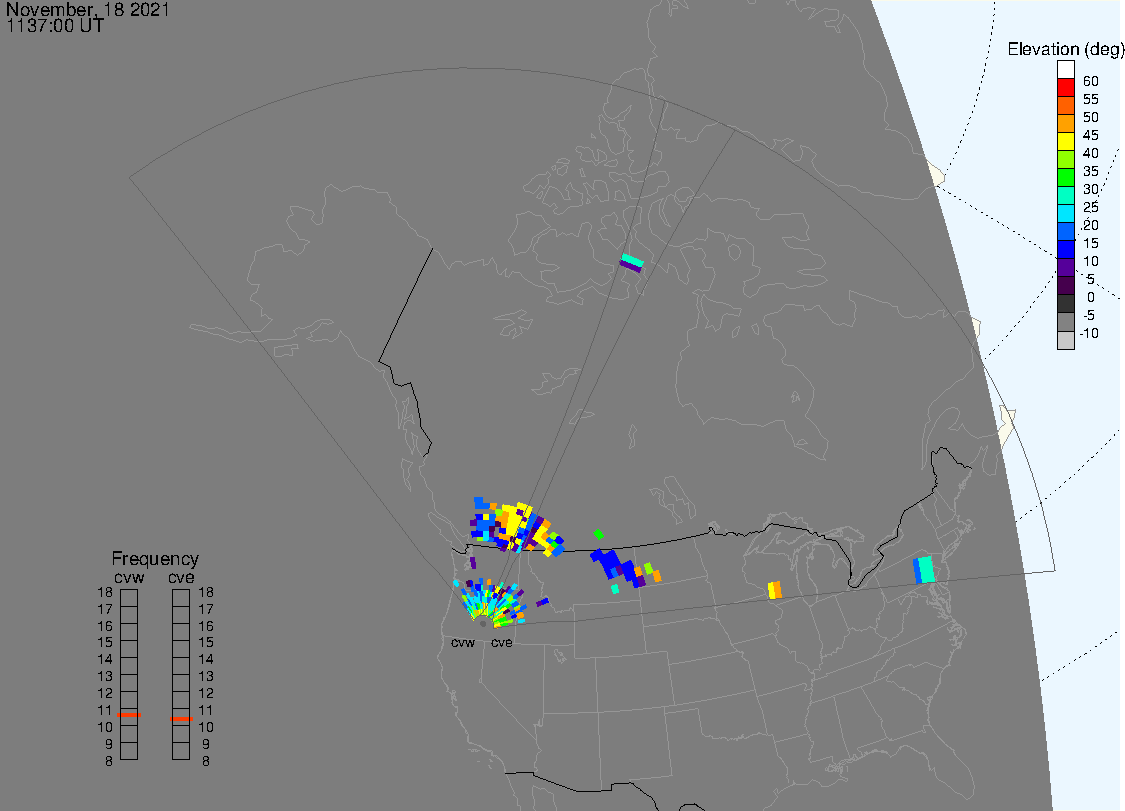
Task: Click the top cell of the cvw frequency bar
Action: [129, 598]
